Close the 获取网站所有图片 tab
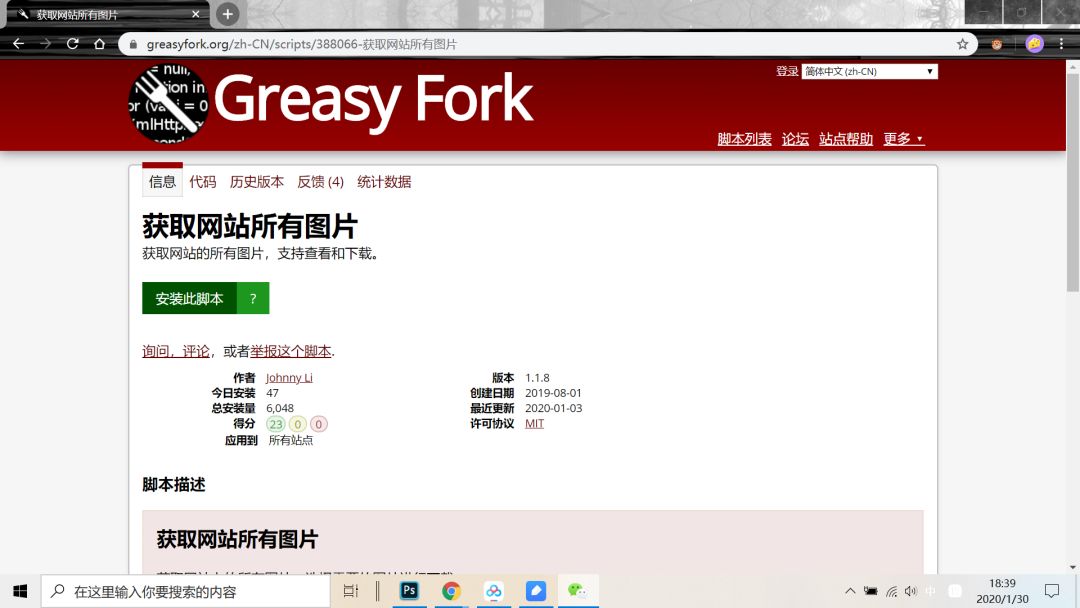This screenshot has width=1080, height=608. 196,14
